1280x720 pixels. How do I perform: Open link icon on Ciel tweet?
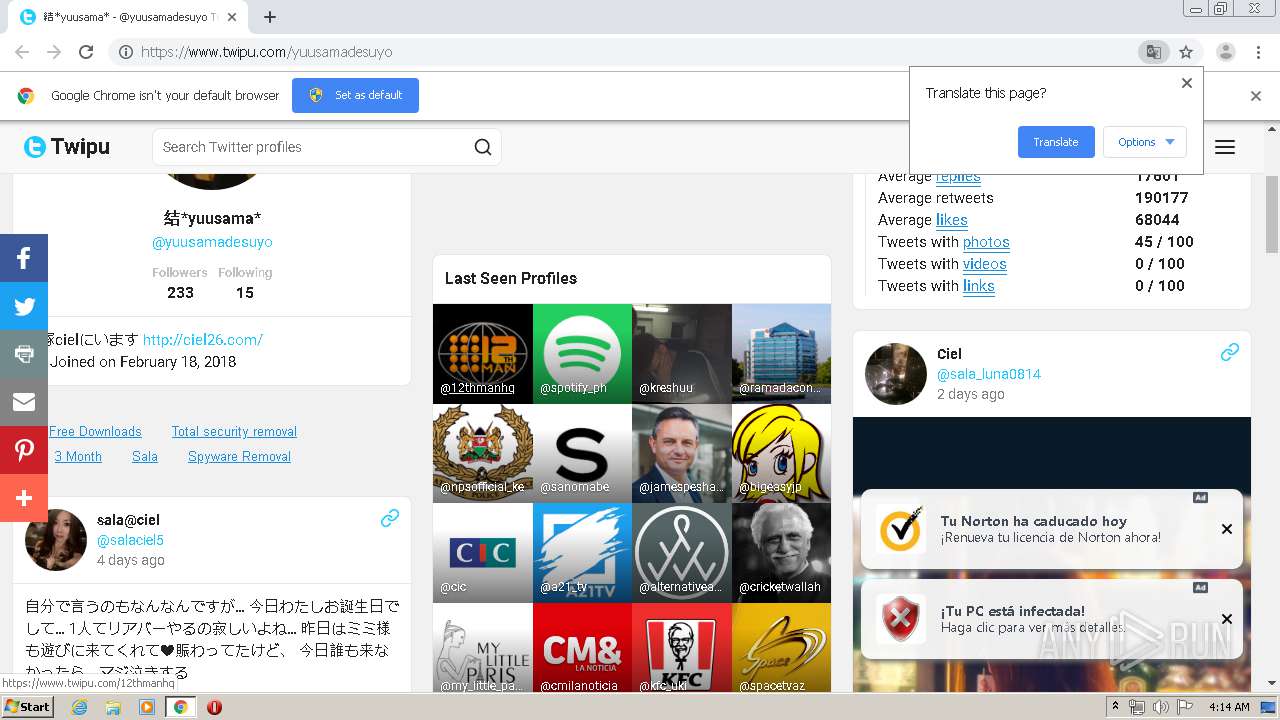[1230, 352]
